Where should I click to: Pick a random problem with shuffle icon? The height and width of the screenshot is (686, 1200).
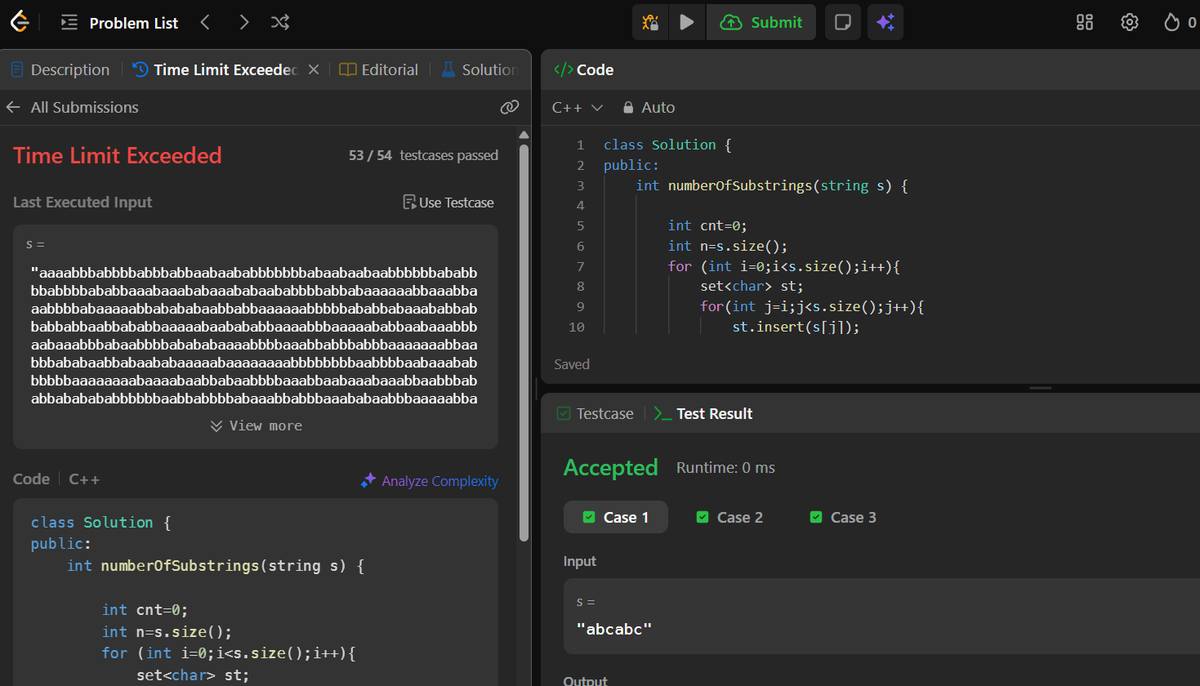click(281, 22)
